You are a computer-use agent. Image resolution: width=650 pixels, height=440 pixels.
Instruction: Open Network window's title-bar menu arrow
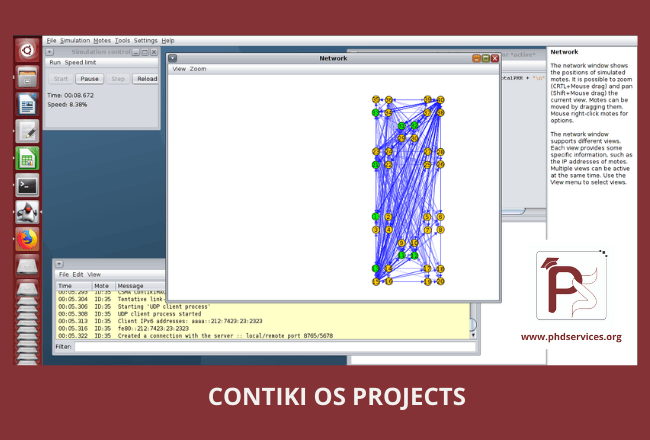(173, 58)
